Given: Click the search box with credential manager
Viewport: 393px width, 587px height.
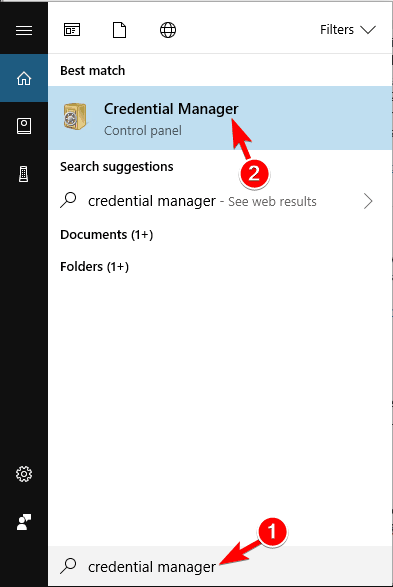Looking at the screenshot, I should (220, 566).
